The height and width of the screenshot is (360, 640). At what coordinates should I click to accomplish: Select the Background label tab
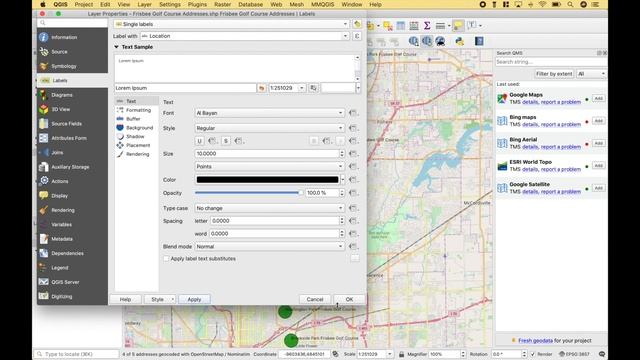click(137, 128)
